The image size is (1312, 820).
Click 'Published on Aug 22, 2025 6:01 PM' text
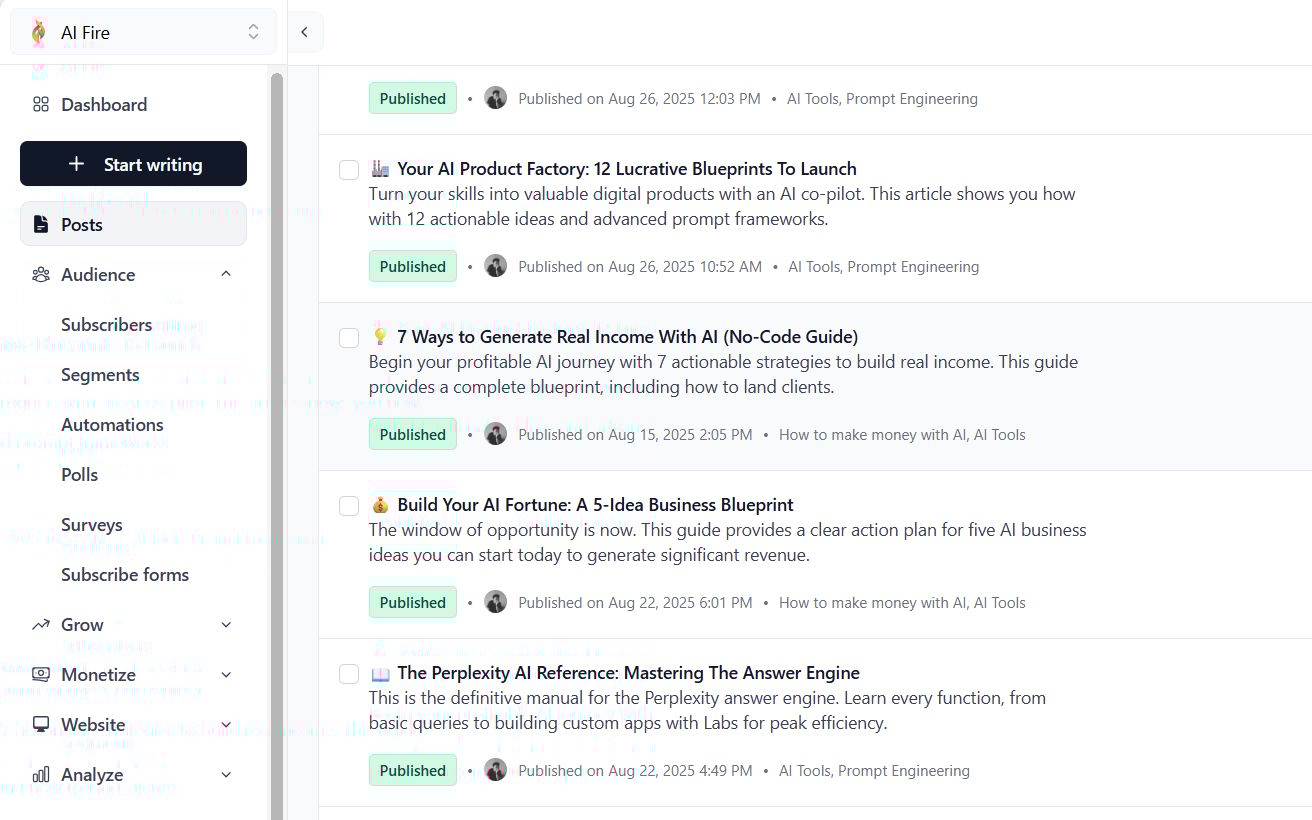(x=635, y=602)
